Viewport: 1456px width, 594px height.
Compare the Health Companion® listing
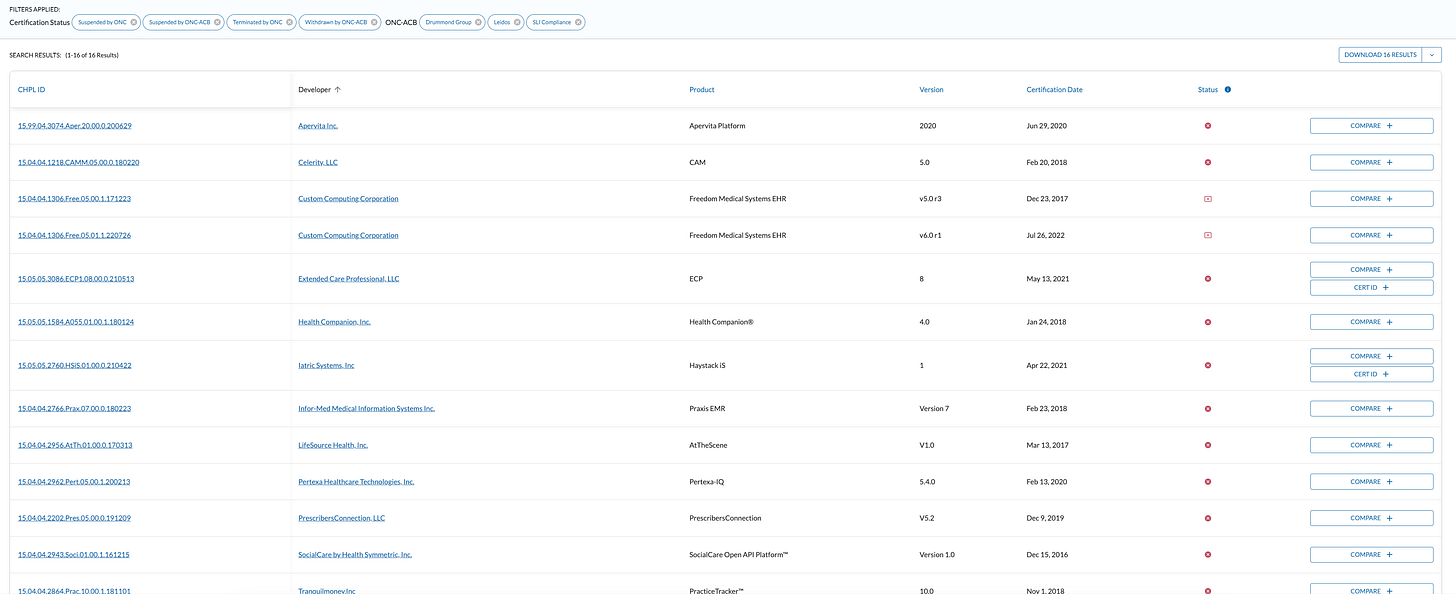click(x=1371, y=322)
